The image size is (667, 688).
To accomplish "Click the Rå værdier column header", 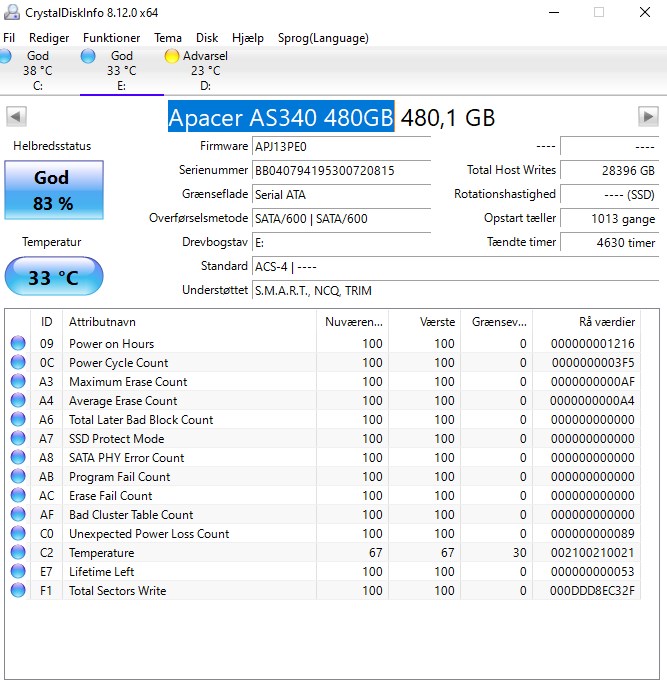I will (587, 322).
